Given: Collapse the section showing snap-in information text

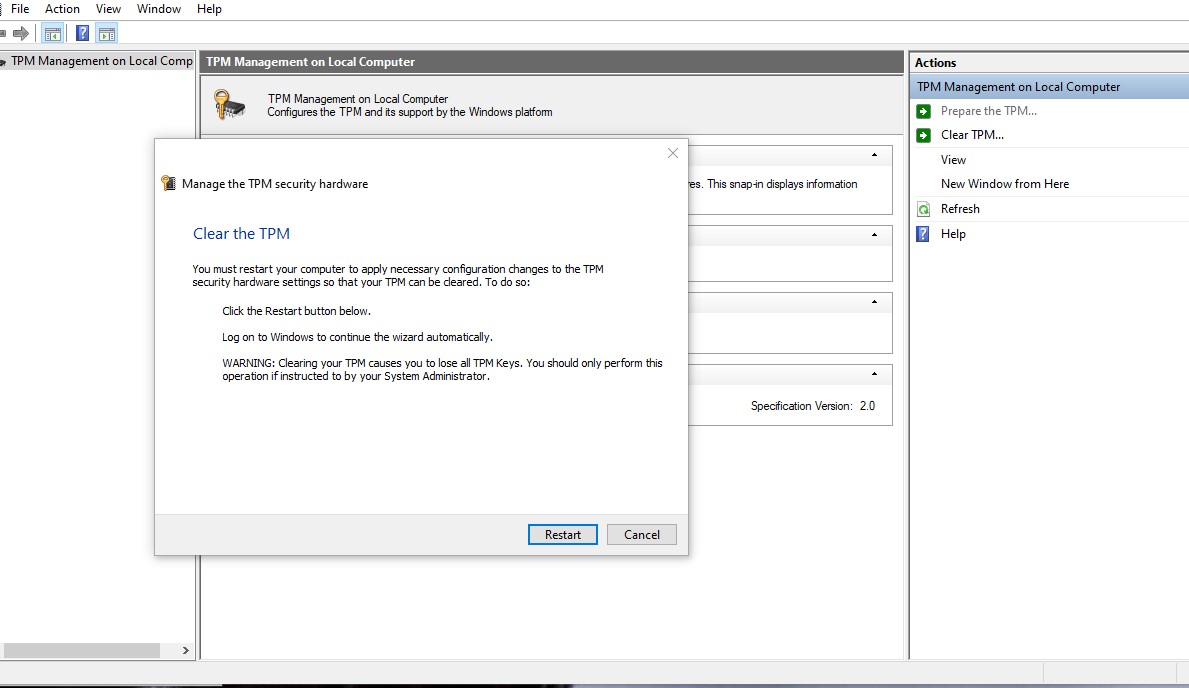Looking at the screenshot, I should click(x=875, y=156).
